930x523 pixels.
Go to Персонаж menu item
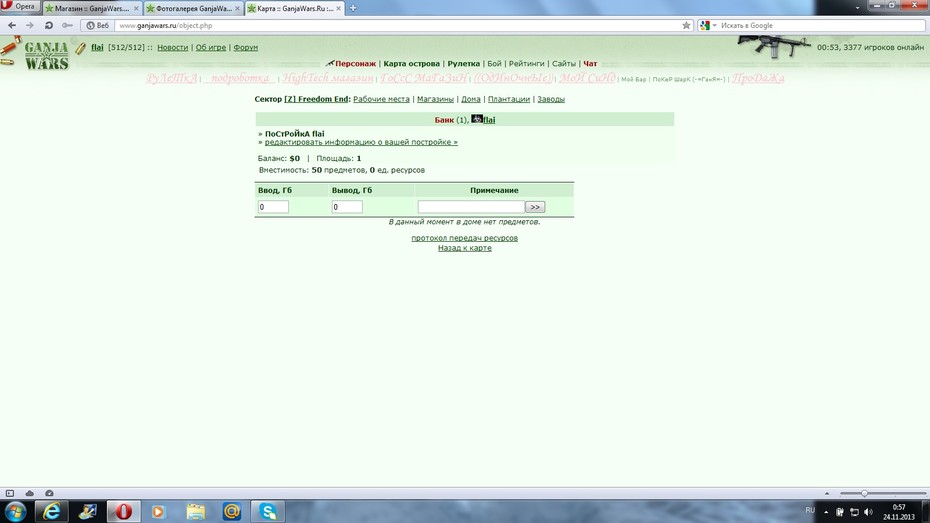pyautogui.click(x=355, y=63)
